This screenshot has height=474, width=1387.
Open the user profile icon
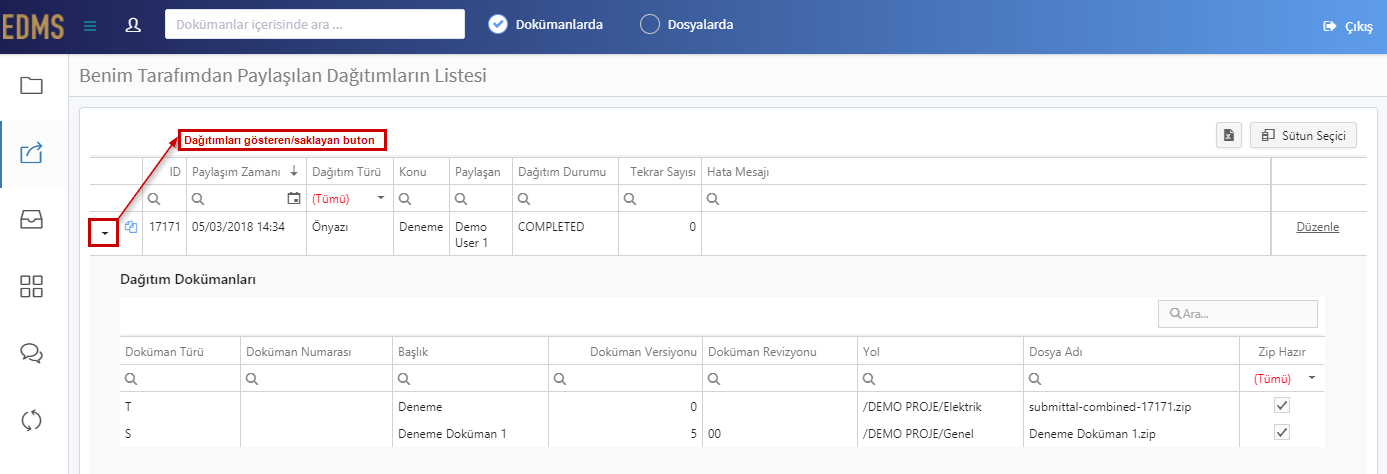(x=133, y=25)
